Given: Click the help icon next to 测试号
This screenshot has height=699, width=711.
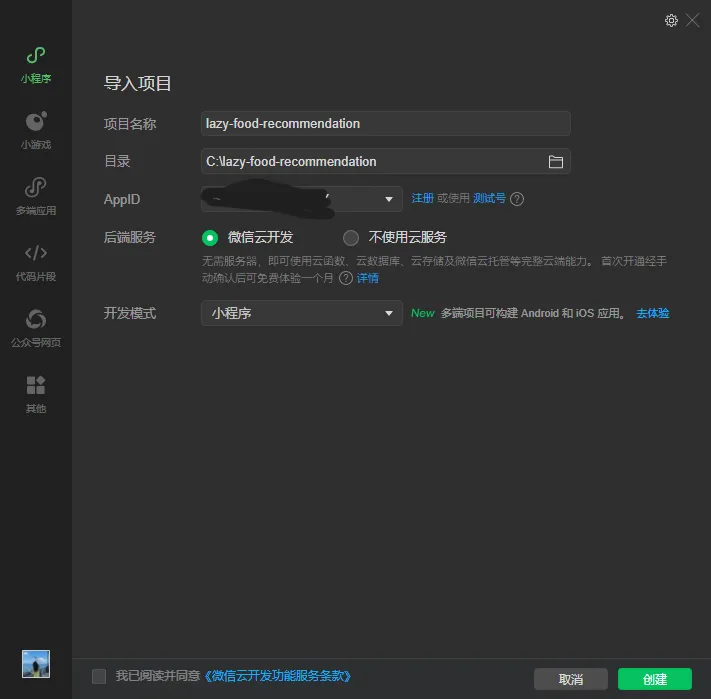Looking at the screenshot, I should click(x=517, y=199).
